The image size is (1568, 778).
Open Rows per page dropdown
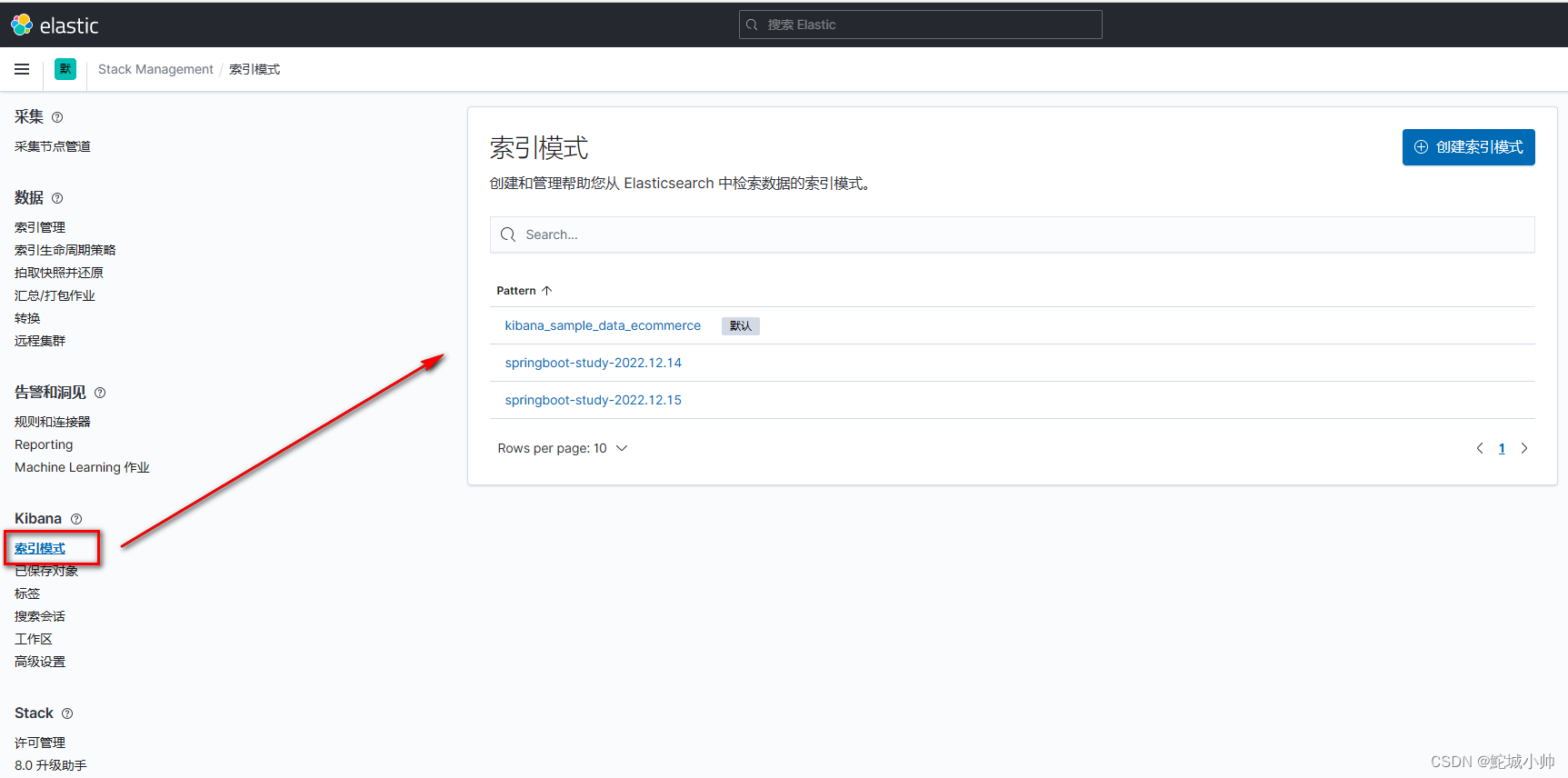point(562,448)
